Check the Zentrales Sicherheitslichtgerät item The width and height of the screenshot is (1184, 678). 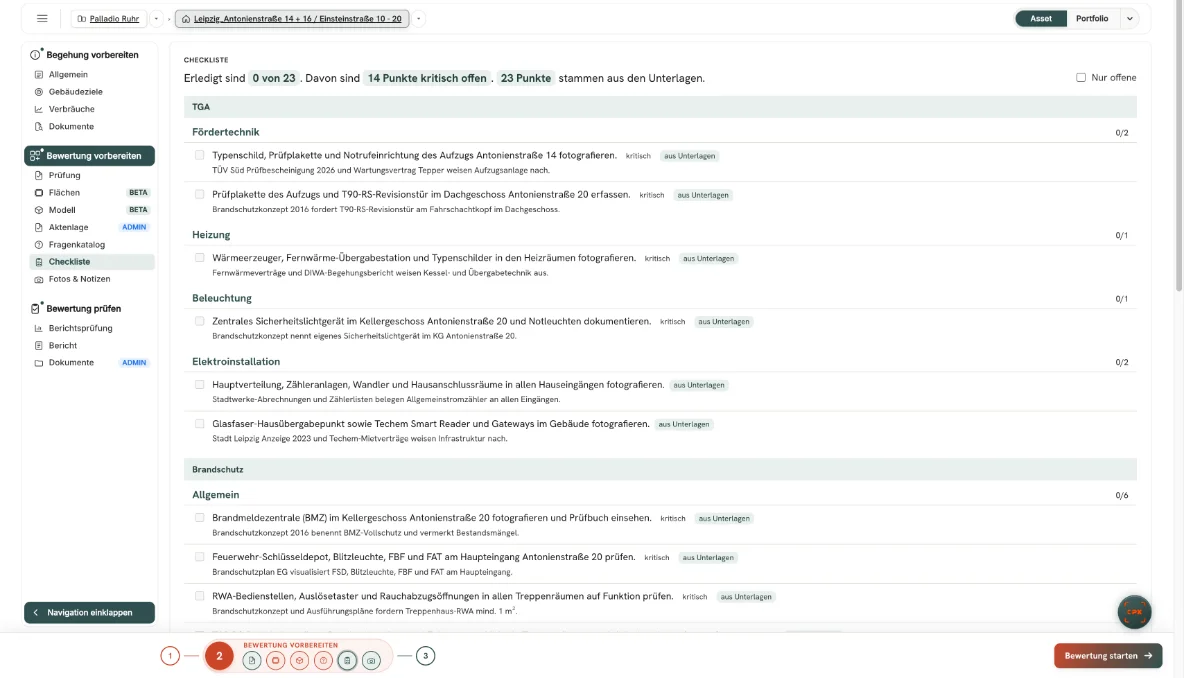click(x=199, y=322)
